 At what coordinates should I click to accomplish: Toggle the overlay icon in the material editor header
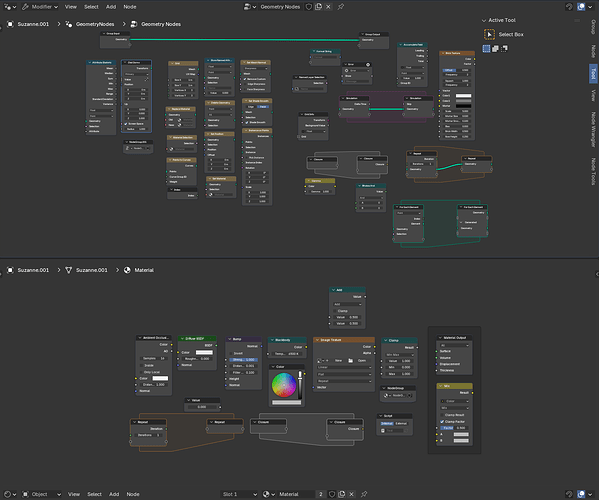pyautogui.click(x=581, y=494)
